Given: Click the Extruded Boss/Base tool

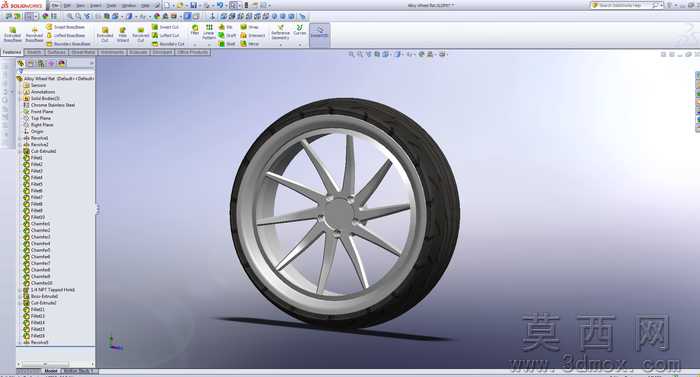Looking at the screenshot, I should (x=12, y=34).
